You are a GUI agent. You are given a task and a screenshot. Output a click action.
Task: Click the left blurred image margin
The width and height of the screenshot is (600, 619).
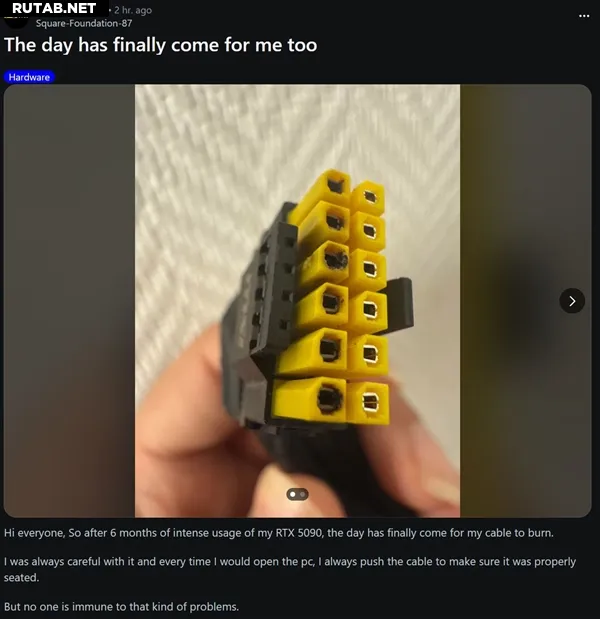pos(69,301)
